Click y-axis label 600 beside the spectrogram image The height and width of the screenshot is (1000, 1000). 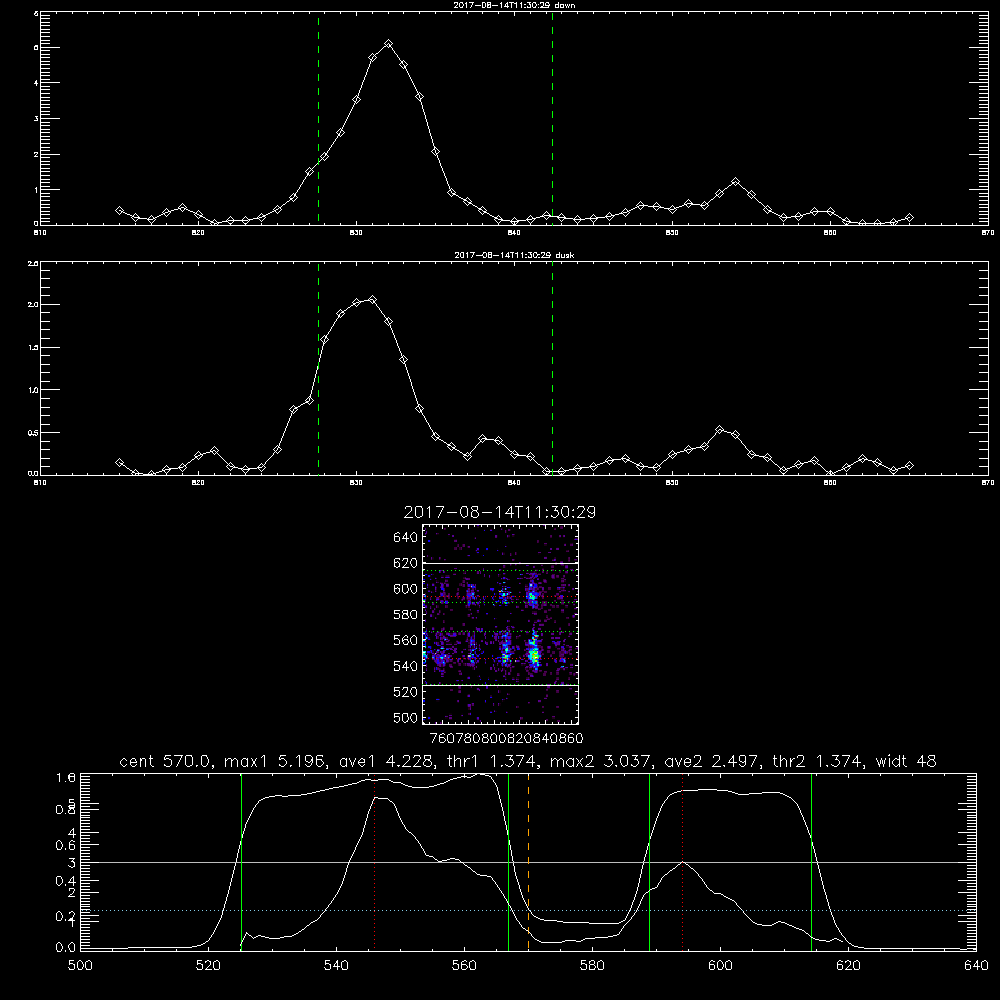click(406, 589)
